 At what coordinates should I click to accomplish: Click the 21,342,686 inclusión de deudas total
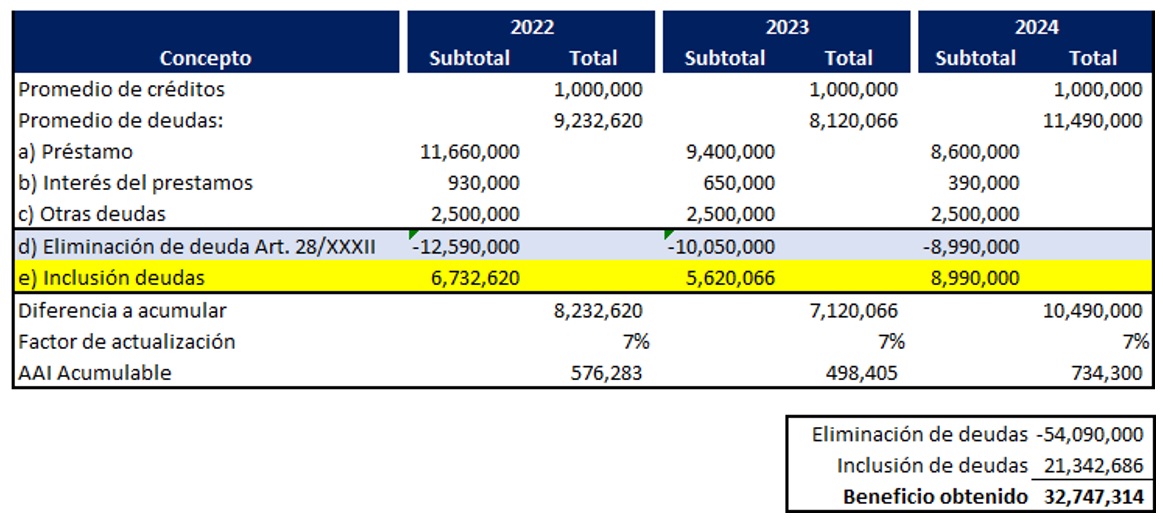tap(1094, 465)
